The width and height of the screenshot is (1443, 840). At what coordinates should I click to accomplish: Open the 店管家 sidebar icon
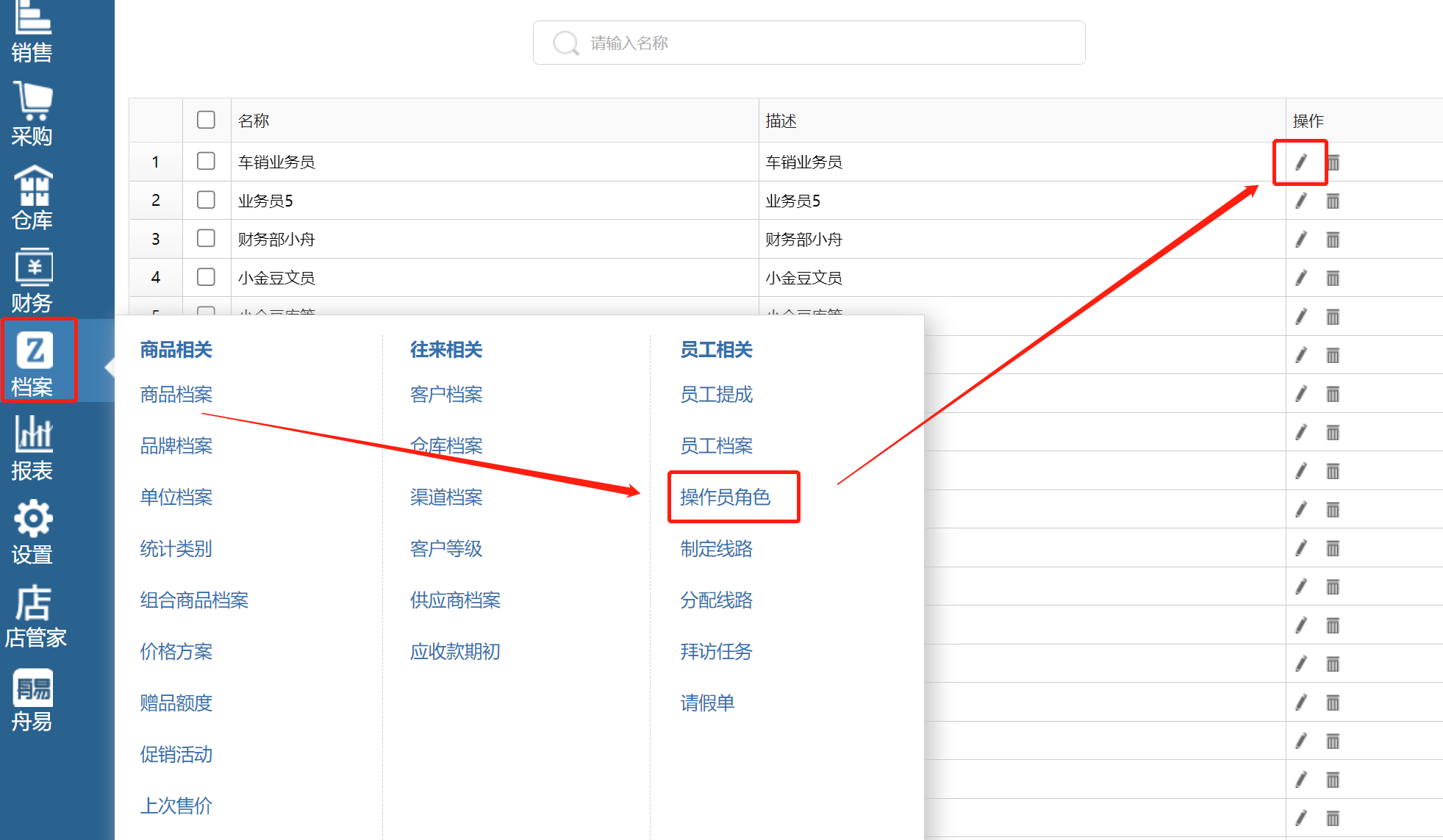[35, 615]
